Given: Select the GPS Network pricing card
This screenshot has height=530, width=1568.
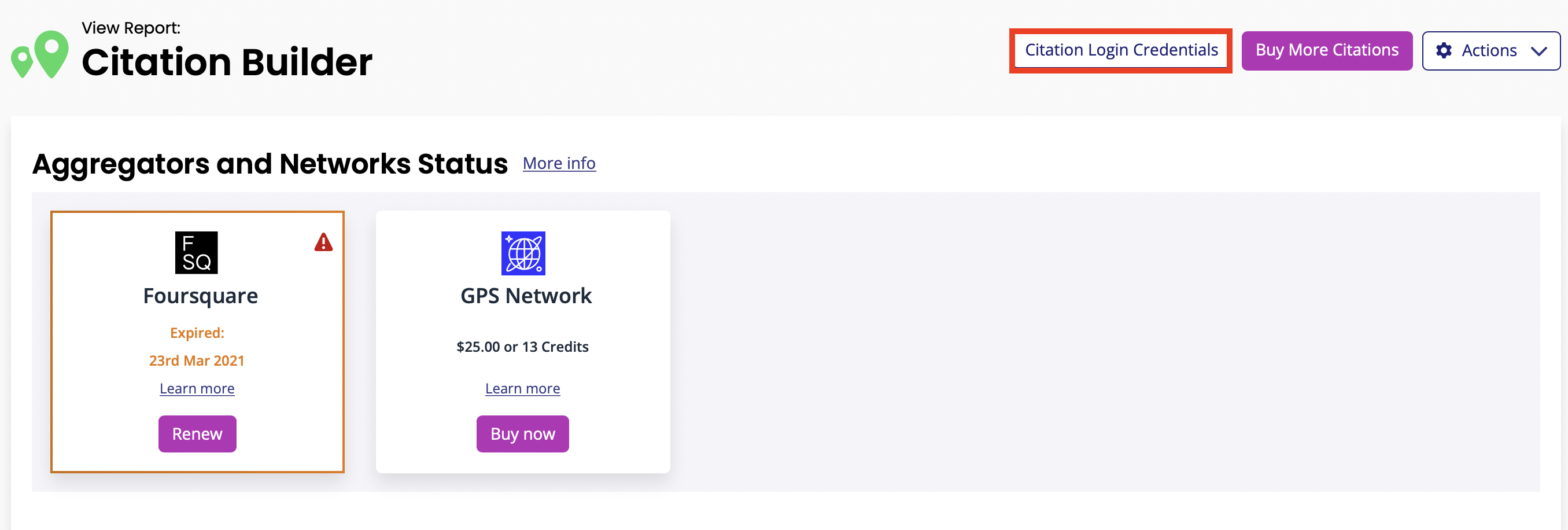Looking at the screenshot, I should coord(523,341).
